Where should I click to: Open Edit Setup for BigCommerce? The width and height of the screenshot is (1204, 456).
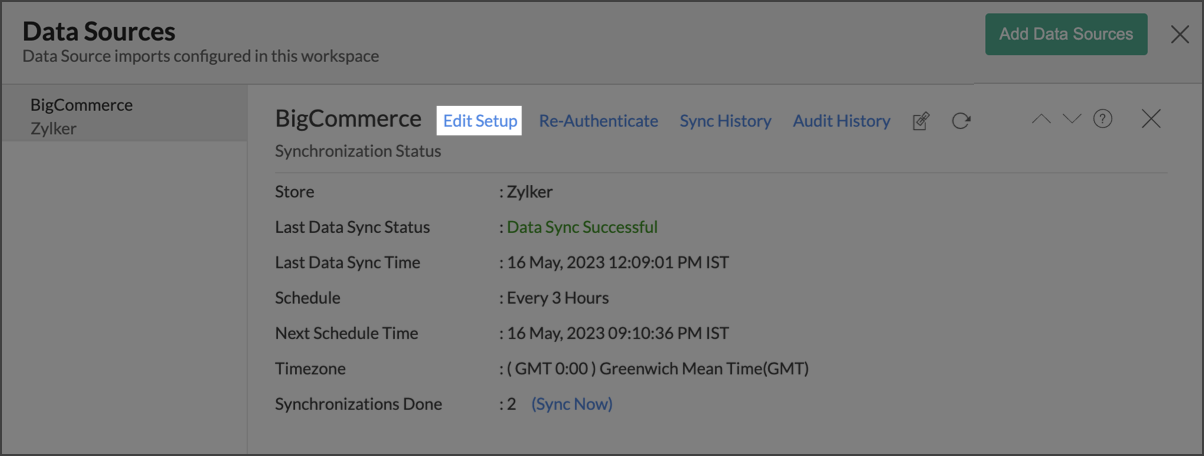pyautogui.click(x=480, y=121)
